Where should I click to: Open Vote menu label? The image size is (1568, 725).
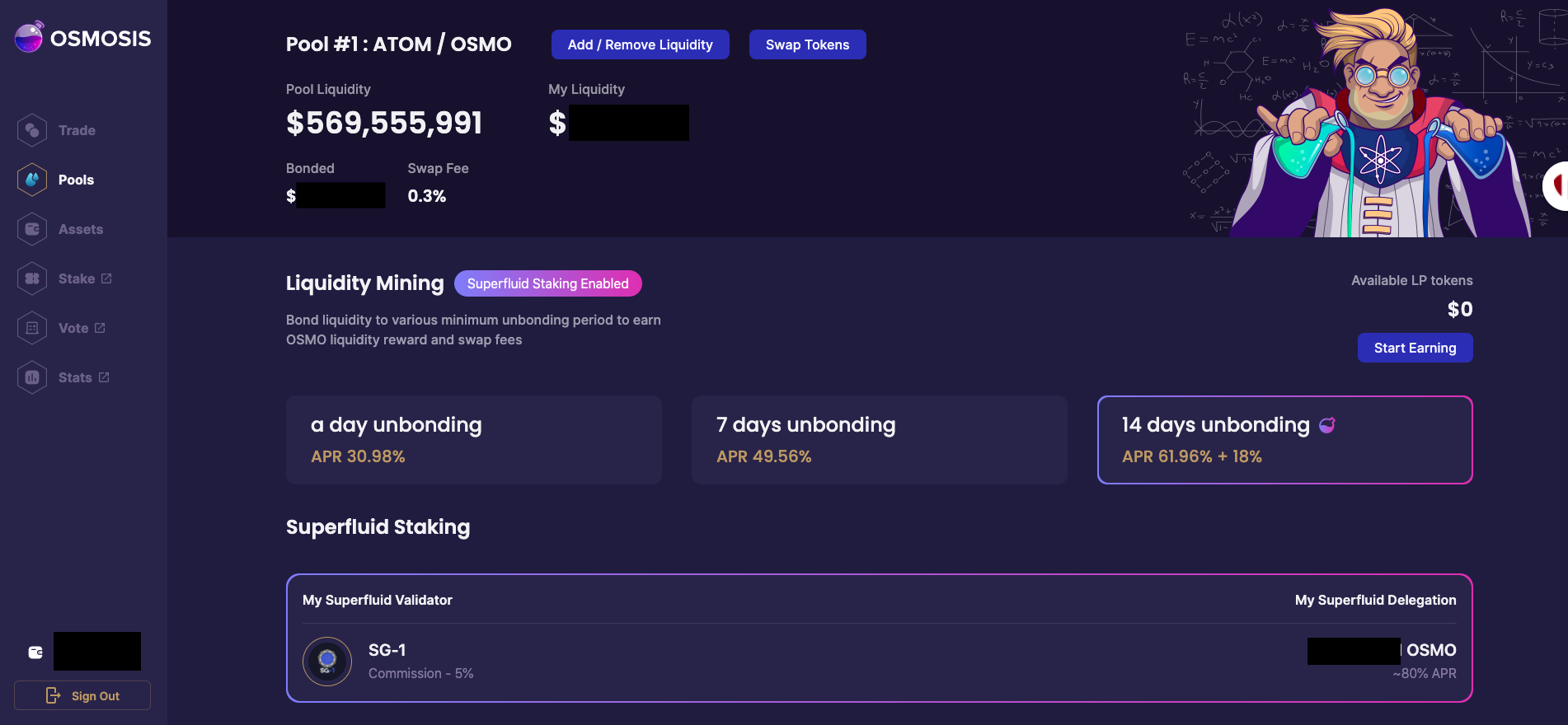(73, 328)
